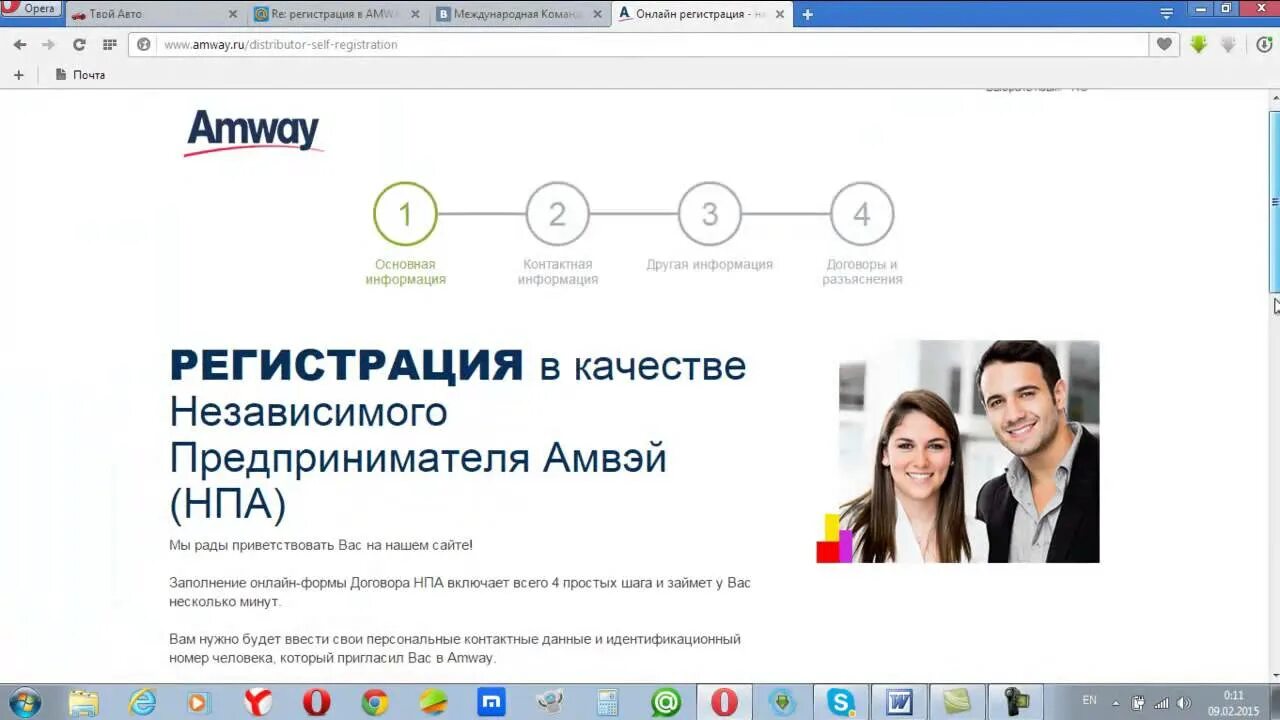This screenshot has height=720, width=1280.
Task: Launch Internet Explorer from the taskbar
Action: click(x=142, y=702)
